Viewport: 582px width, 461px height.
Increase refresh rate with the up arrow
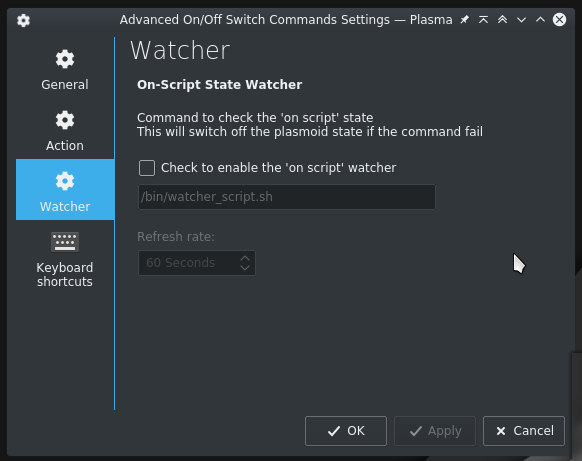click(x=245, y=258)
